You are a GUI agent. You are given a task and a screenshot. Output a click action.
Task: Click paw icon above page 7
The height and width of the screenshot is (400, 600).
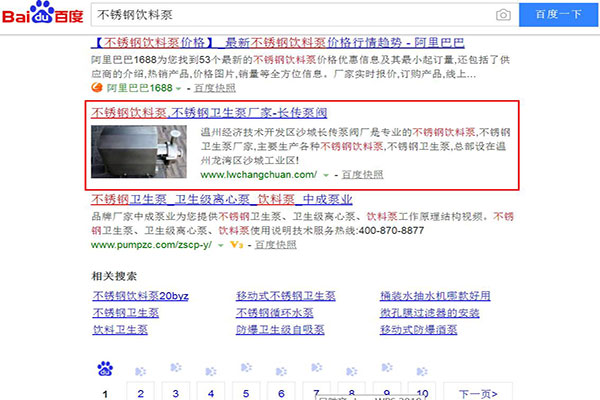tap(316, 367)
